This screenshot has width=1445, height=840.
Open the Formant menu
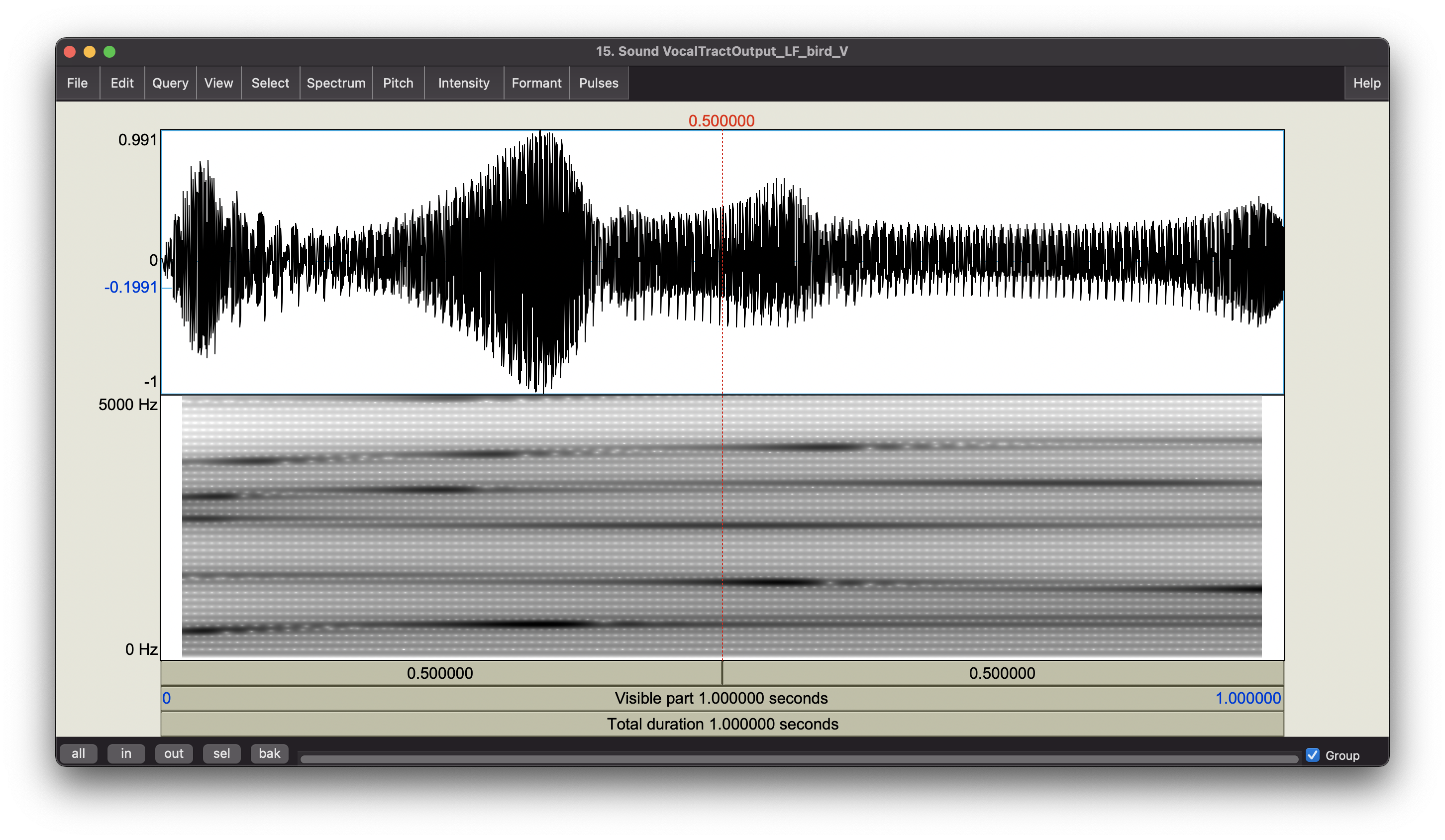point(536,83)
